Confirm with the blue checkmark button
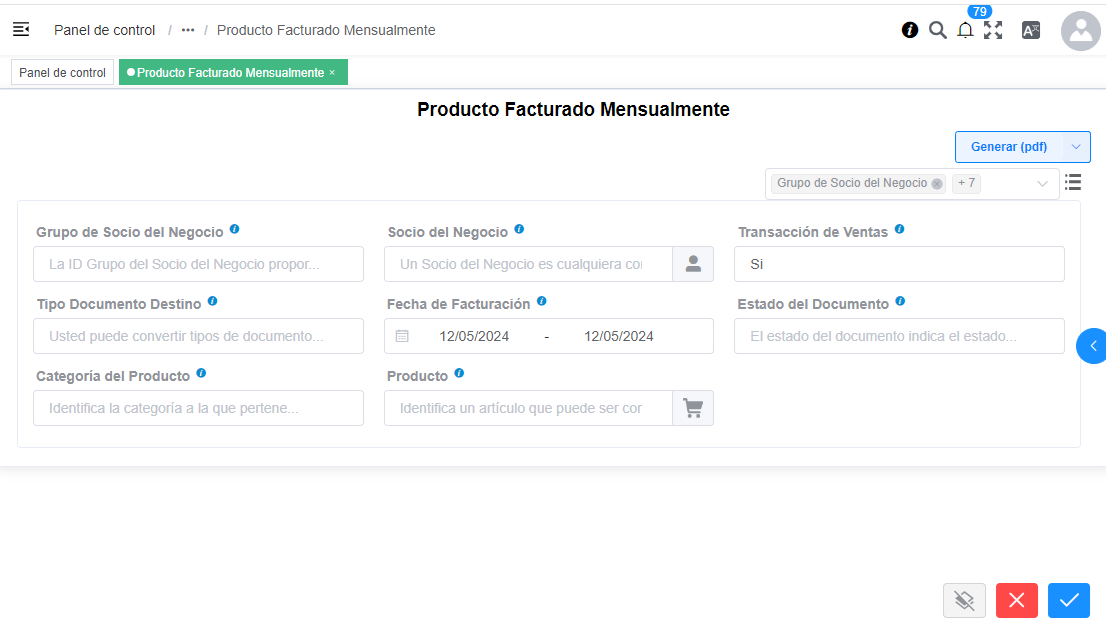1106x622 pixels. 1068,600
